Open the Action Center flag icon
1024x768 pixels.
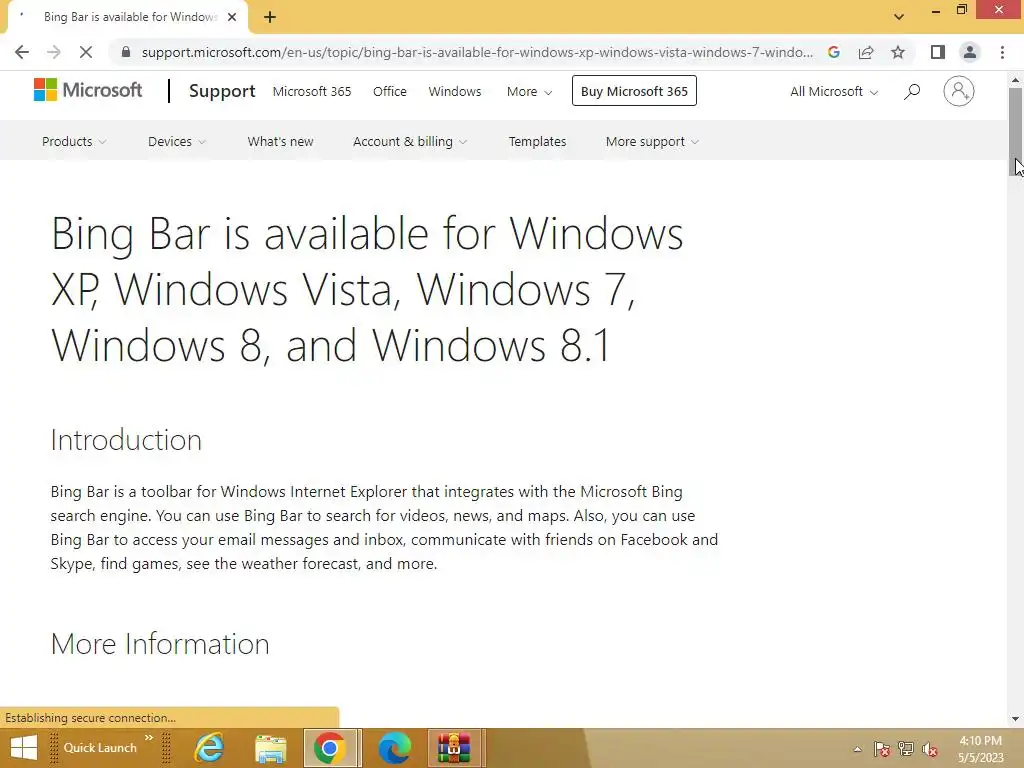[881, 749]
